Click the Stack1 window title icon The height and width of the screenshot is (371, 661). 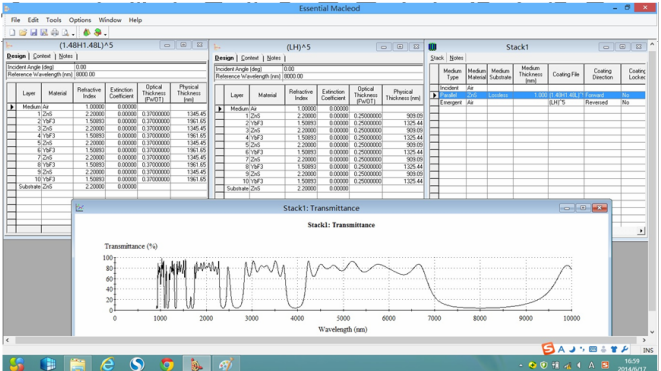click(433, 47)
